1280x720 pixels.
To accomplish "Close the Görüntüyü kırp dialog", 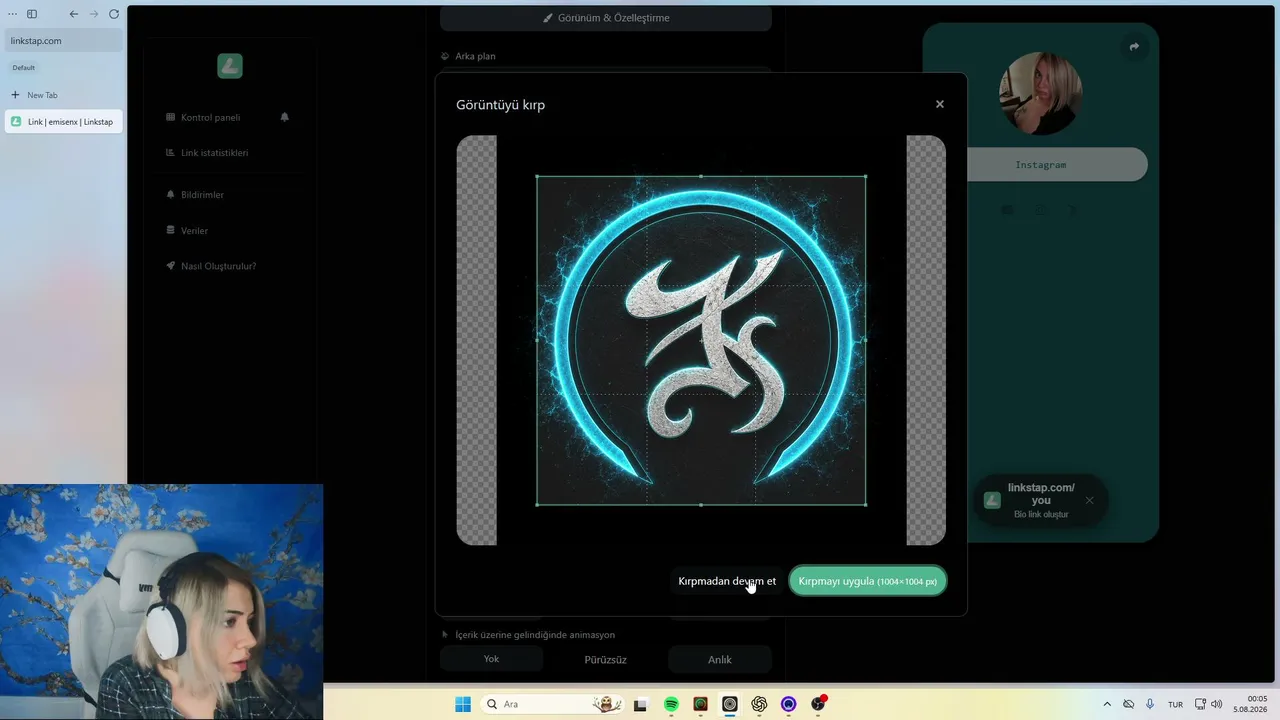I will point(939,104).
